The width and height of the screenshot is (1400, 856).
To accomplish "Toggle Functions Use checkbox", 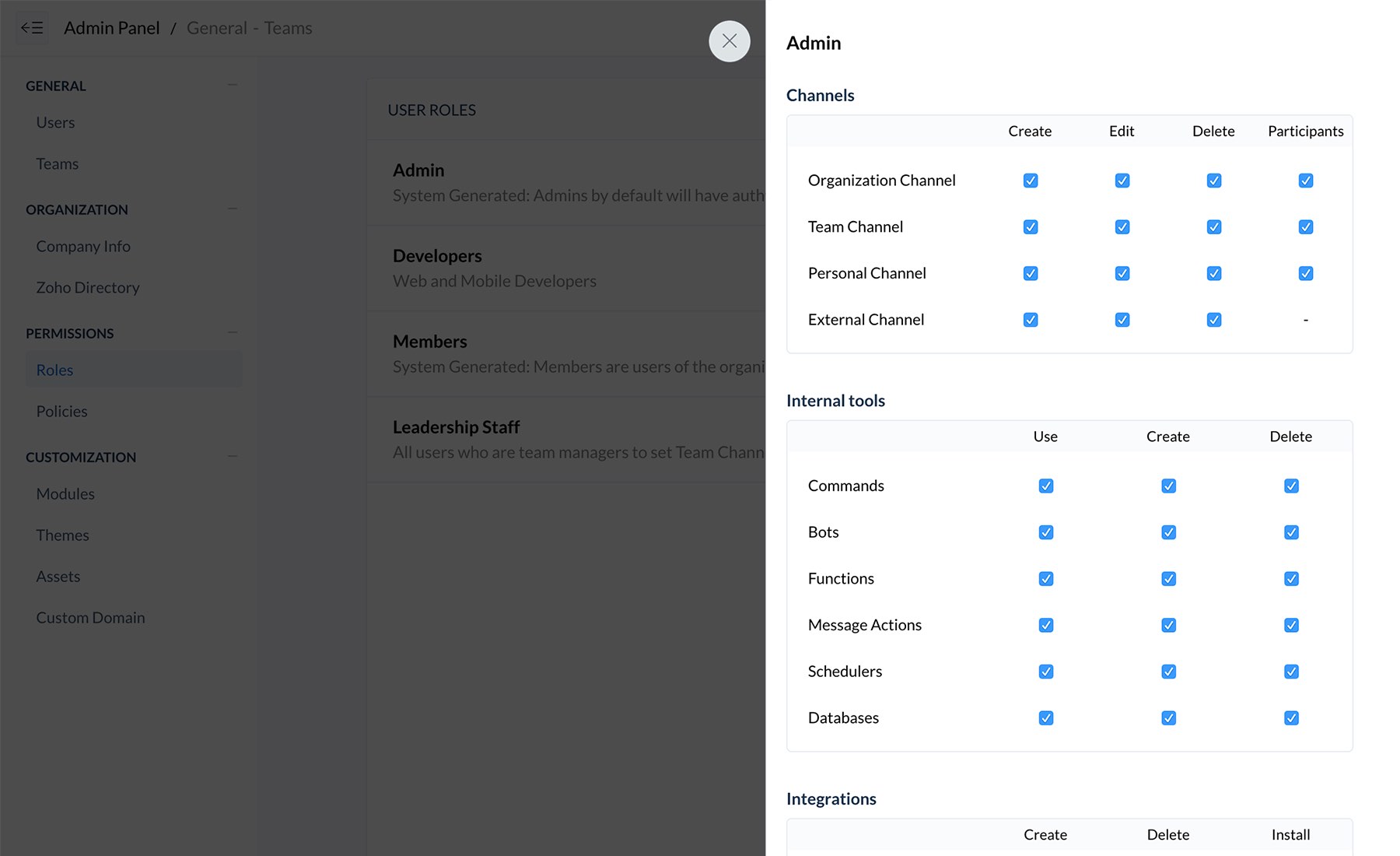I will click(1046, 579).
